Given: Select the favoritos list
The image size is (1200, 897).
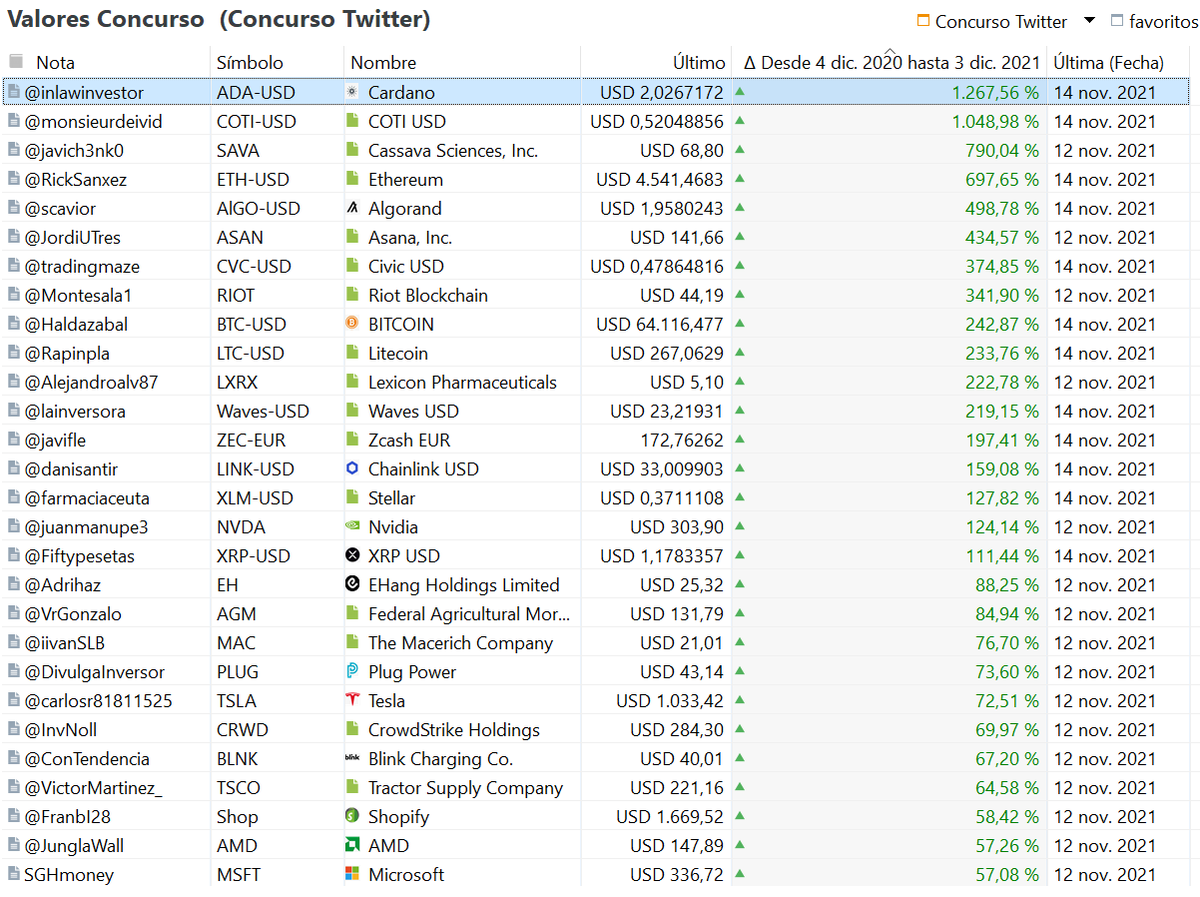Looking at the screenshot, I should tap(1154, 21).
